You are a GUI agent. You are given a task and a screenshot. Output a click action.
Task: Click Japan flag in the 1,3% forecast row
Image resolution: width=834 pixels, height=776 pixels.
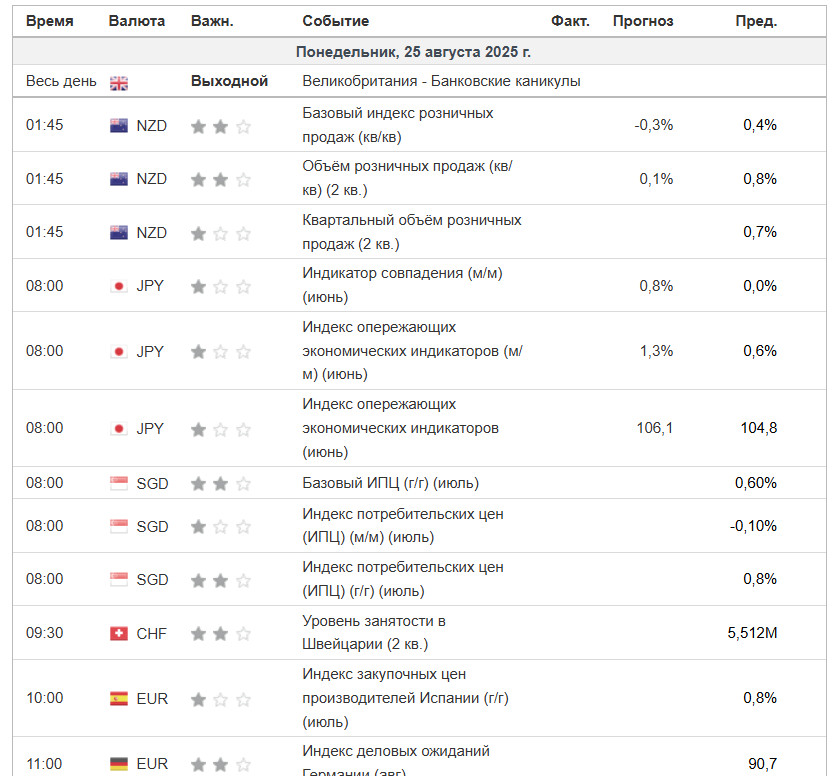click(x=119, y=352)
